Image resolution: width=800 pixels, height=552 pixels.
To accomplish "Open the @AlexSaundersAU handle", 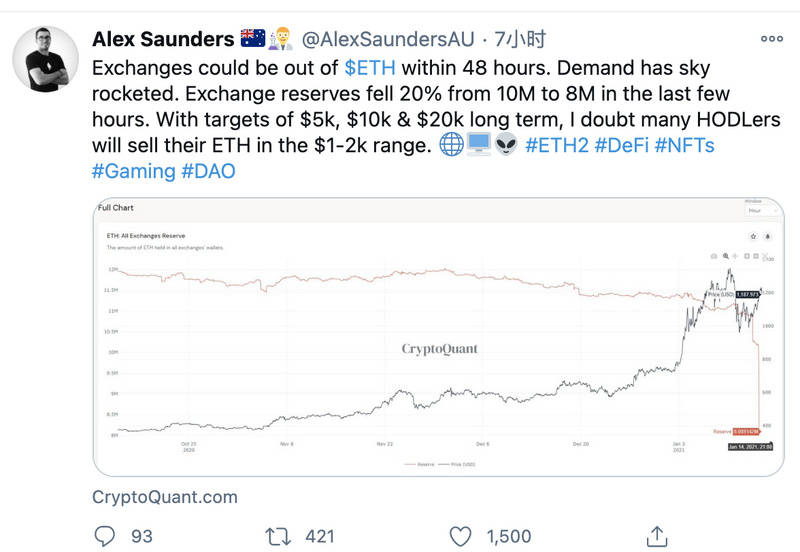I will [388, 39].
